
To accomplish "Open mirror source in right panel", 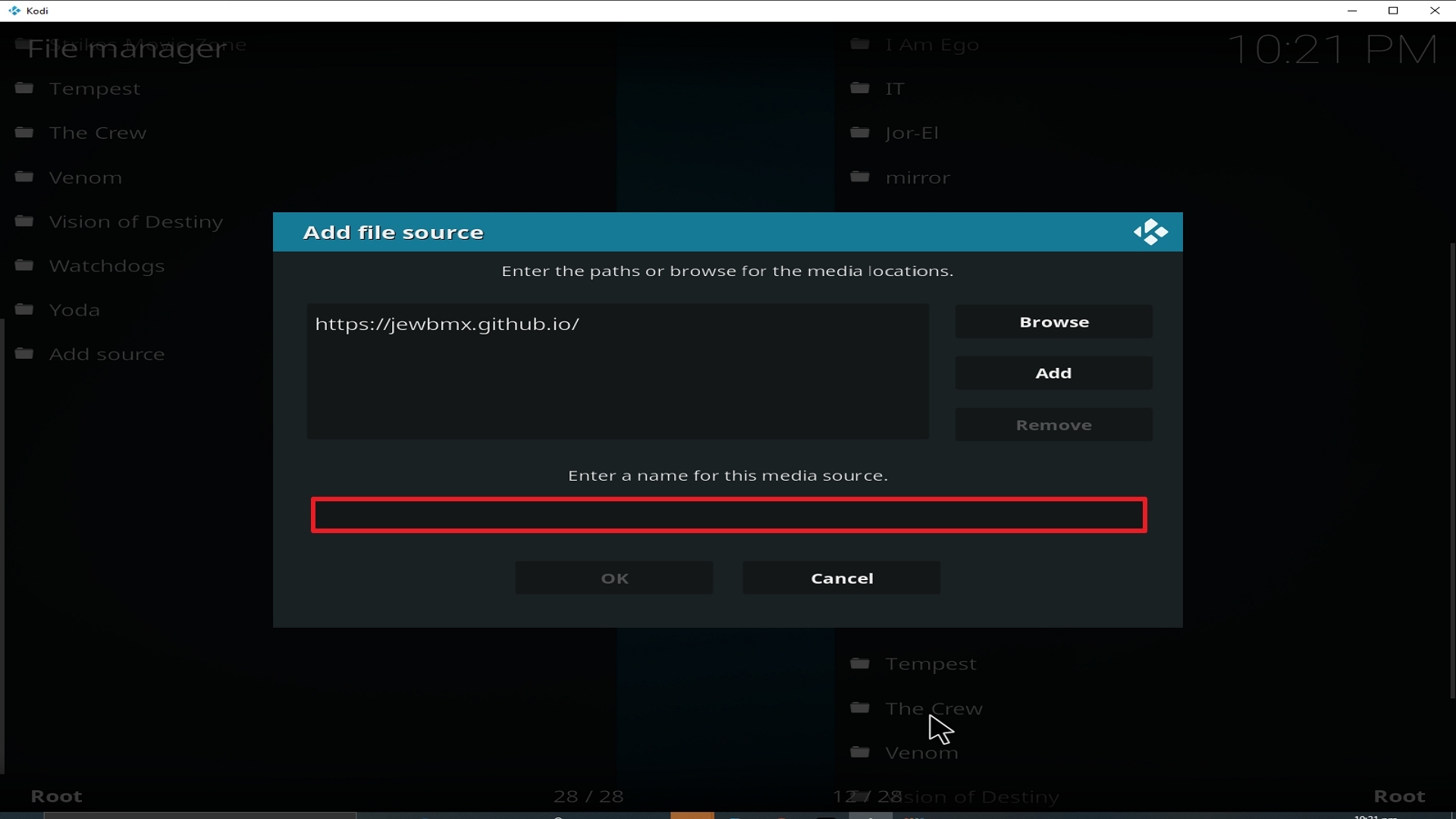I will pyautogui.click(x=918, y=177).
